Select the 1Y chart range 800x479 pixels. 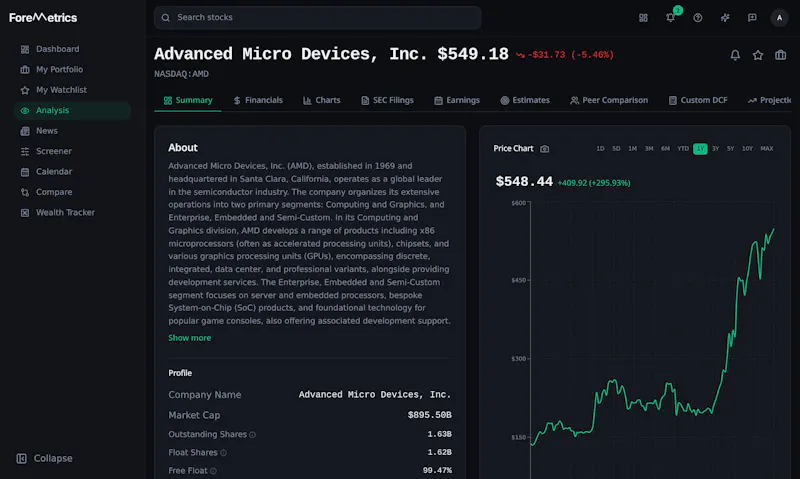[x=700, y=148]
